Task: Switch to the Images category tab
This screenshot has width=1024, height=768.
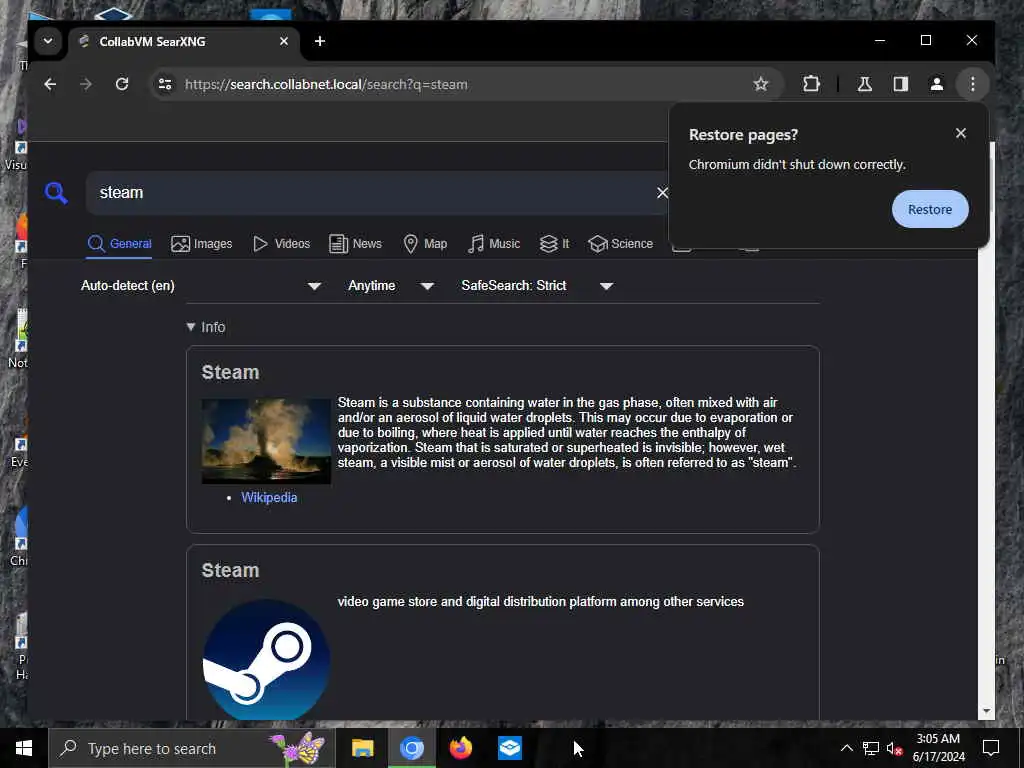Action: (201, 244)
